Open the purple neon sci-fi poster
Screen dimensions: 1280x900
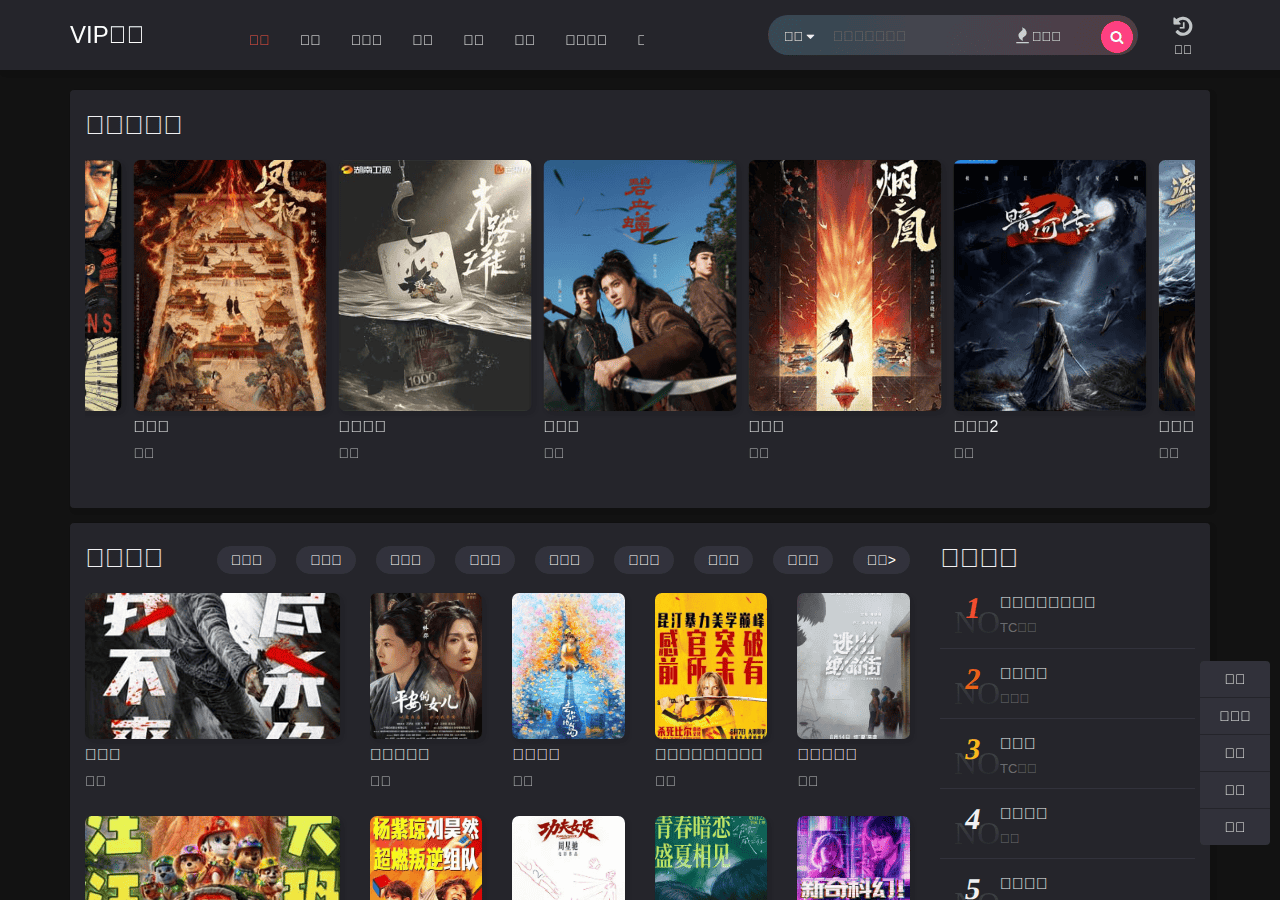853,858
